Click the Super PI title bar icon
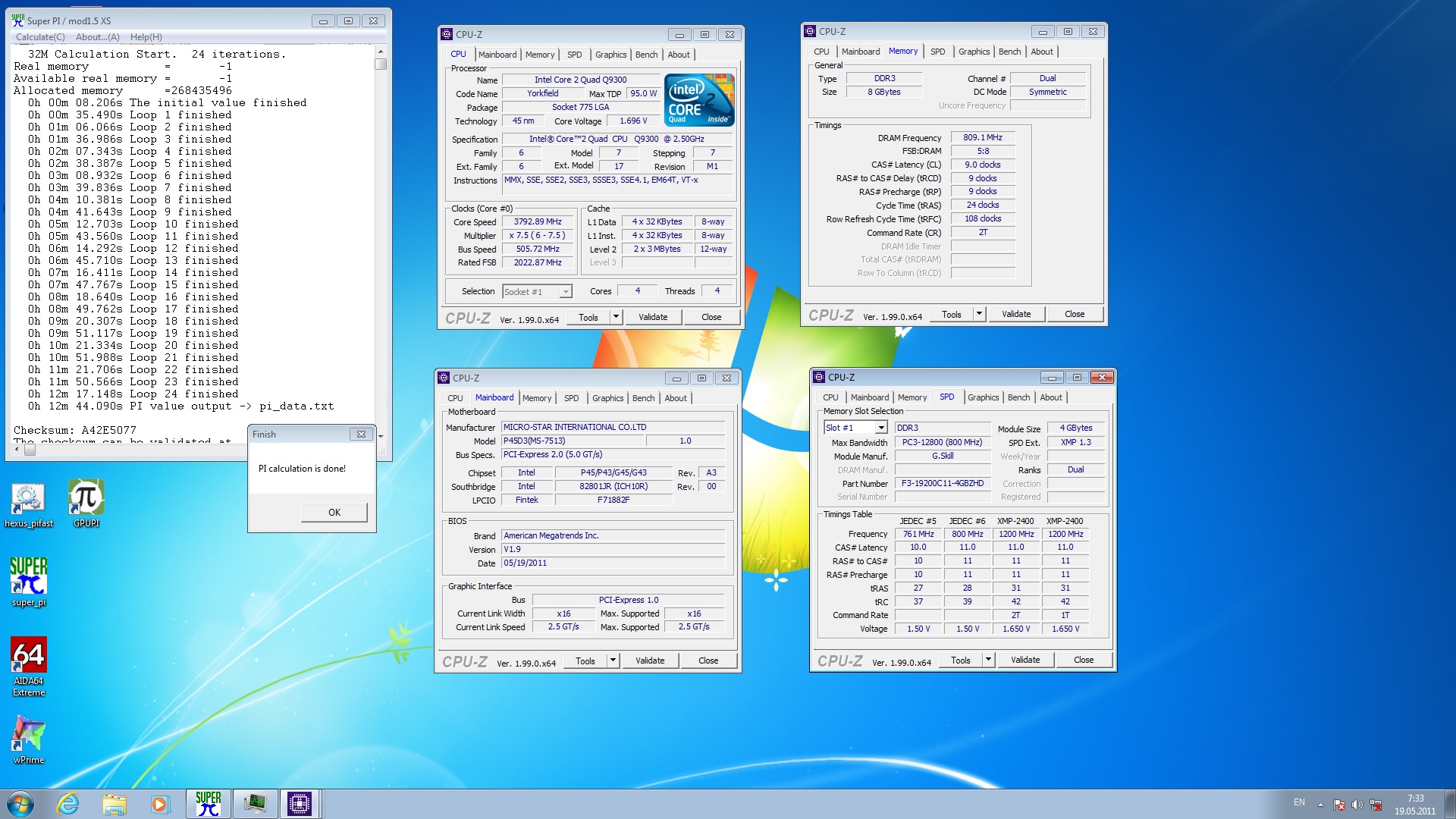 click(17, 20)
